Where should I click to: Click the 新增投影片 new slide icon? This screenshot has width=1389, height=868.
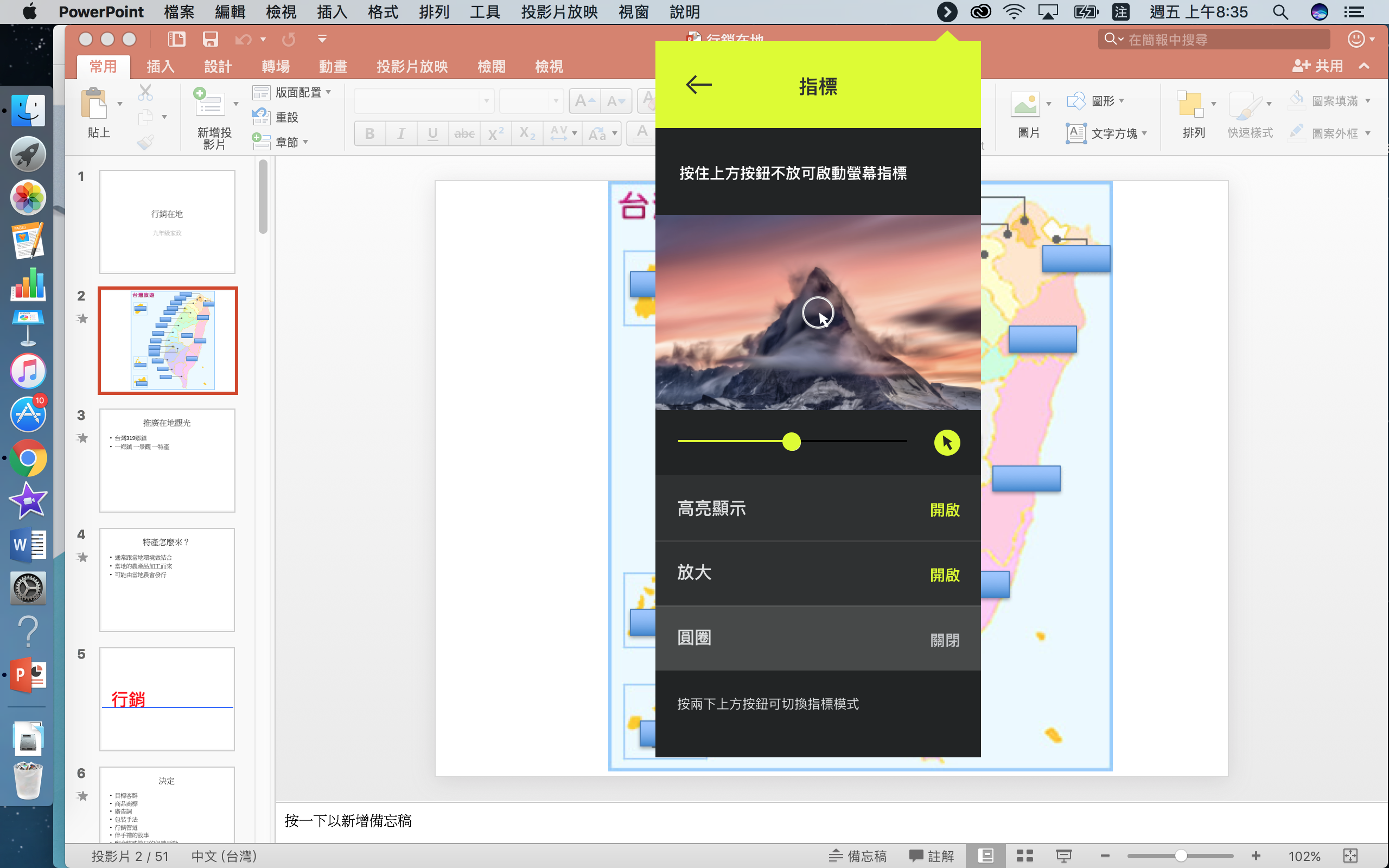point(209,102)
